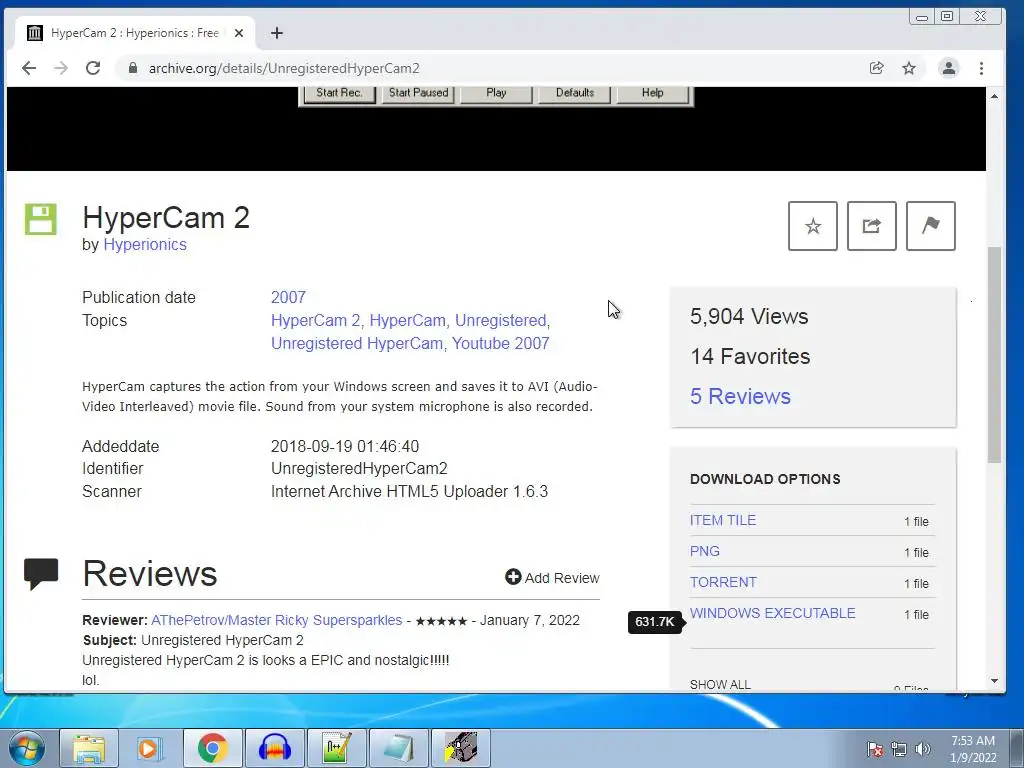Click the item share button

point(871,226)
